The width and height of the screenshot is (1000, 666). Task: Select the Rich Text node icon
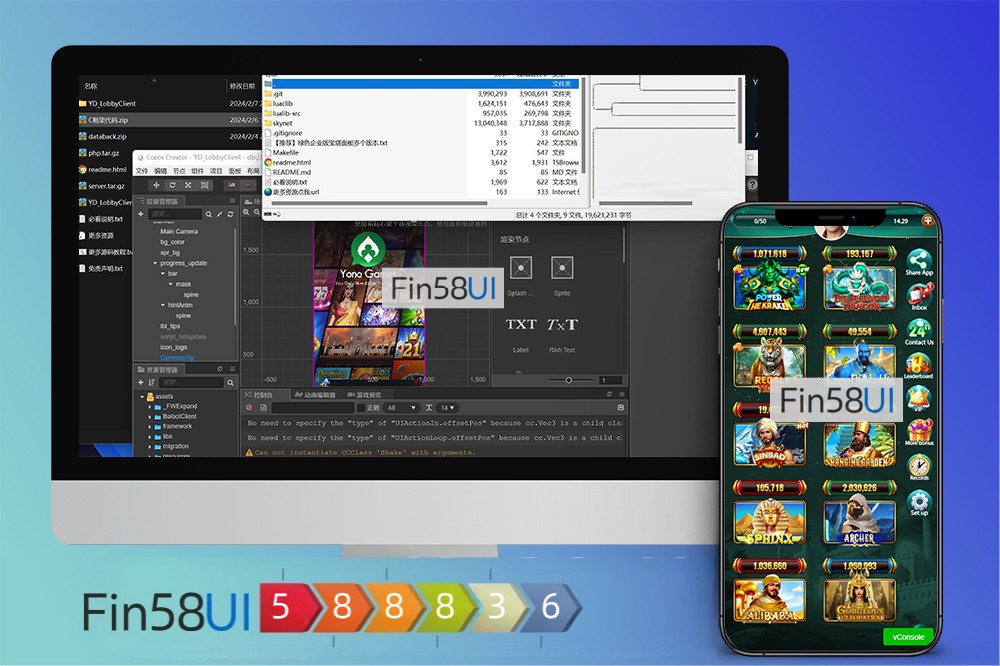[x=562, y=325]
